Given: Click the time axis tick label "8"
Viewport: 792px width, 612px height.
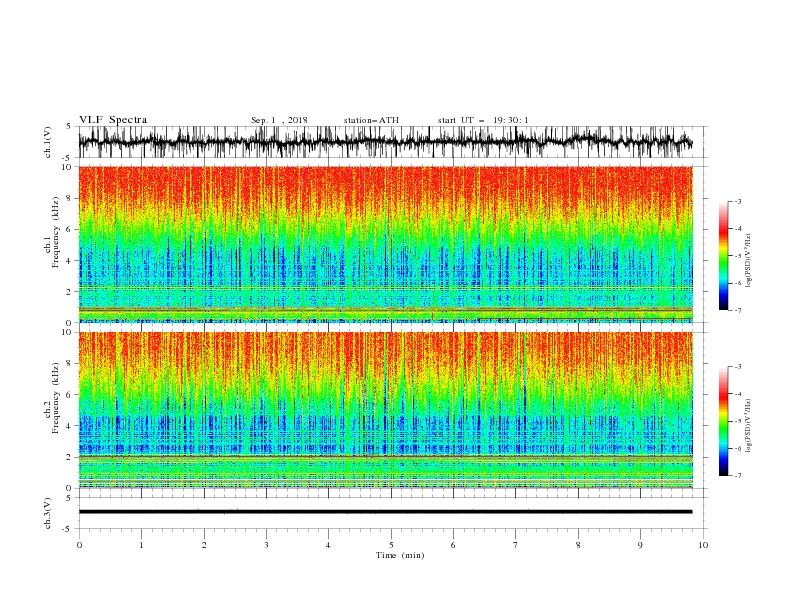Looking at the screenshot, I should 578,545.
